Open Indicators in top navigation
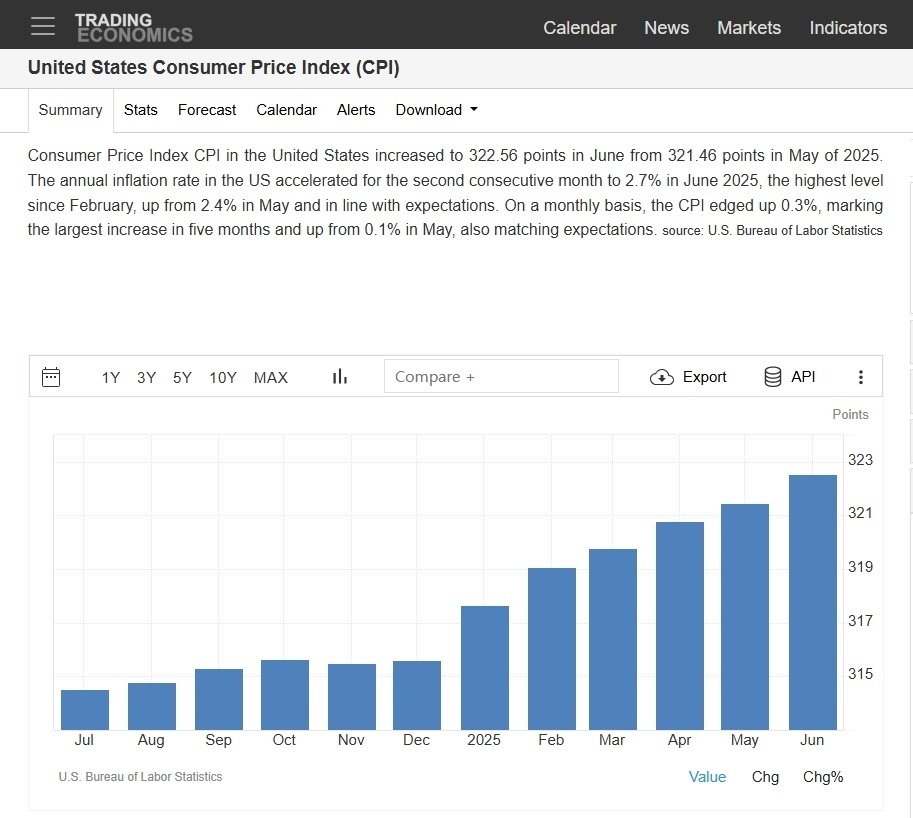This screenshot has width=913, height=818. point(848,27)
